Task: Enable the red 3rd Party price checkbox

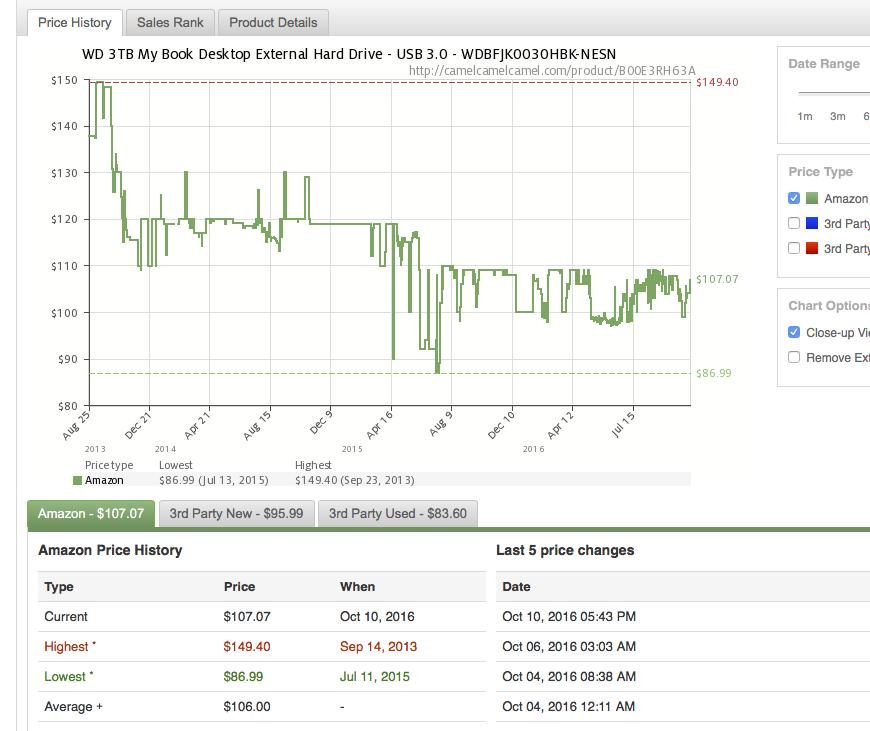Action: click(x=794, y=248)
